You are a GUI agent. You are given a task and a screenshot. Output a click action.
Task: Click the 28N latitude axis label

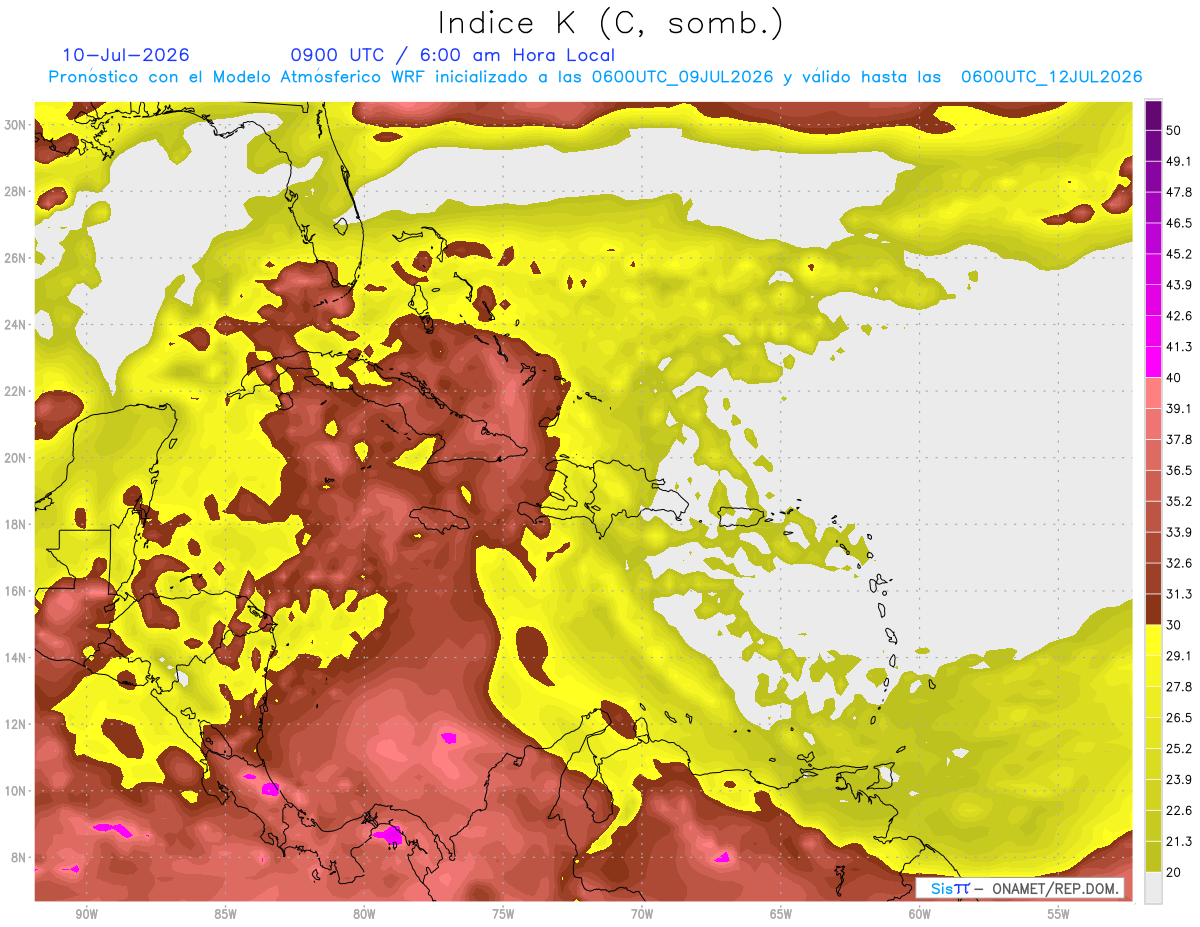[15, 191]
